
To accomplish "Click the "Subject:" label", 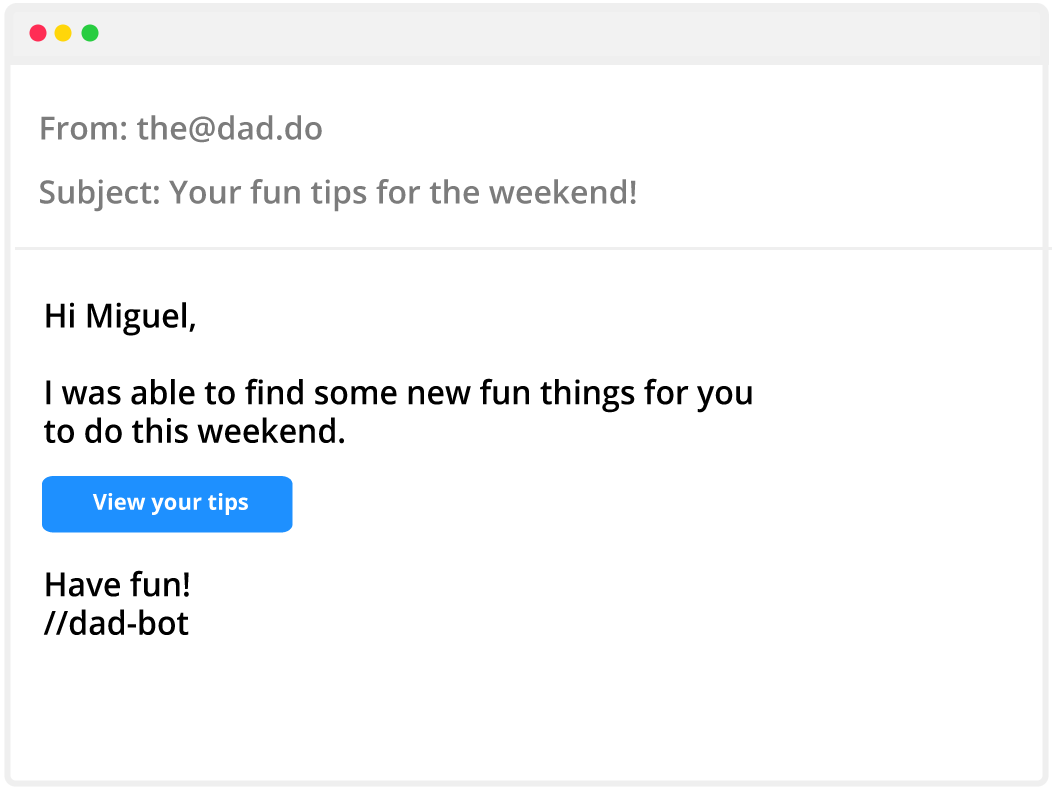I will (99, 192).
